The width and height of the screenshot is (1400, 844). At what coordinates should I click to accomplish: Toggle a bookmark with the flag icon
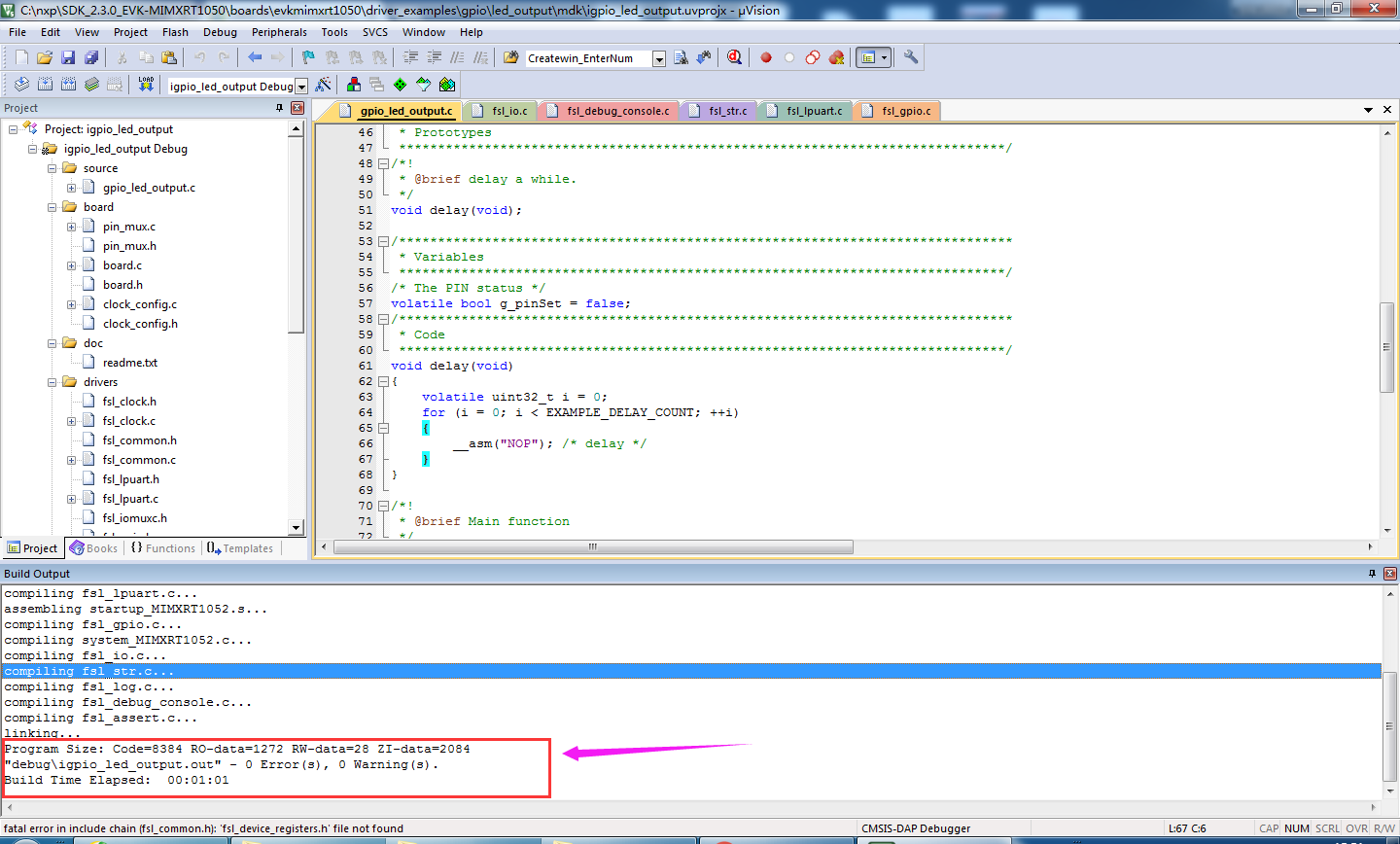[308, 58]
